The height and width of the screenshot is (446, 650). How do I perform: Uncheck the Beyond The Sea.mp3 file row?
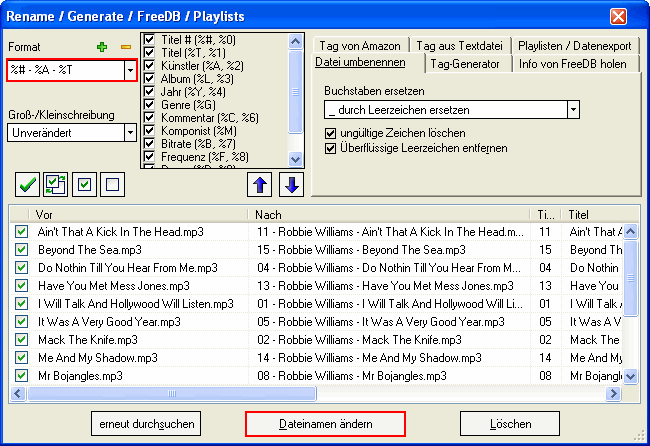click(x=22, y=250)
